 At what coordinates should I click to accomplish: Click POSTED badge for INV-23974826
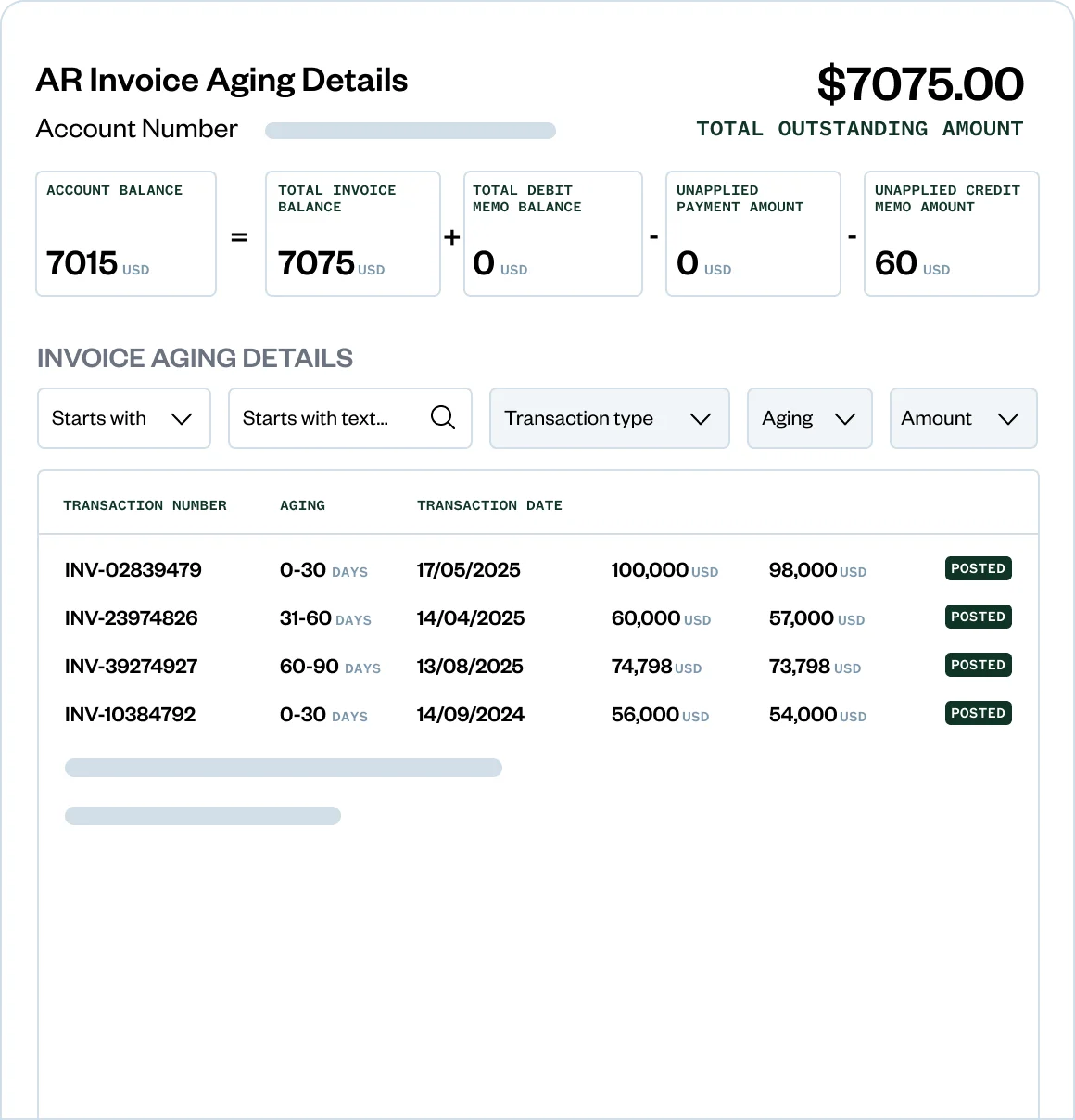coord(978,617)
